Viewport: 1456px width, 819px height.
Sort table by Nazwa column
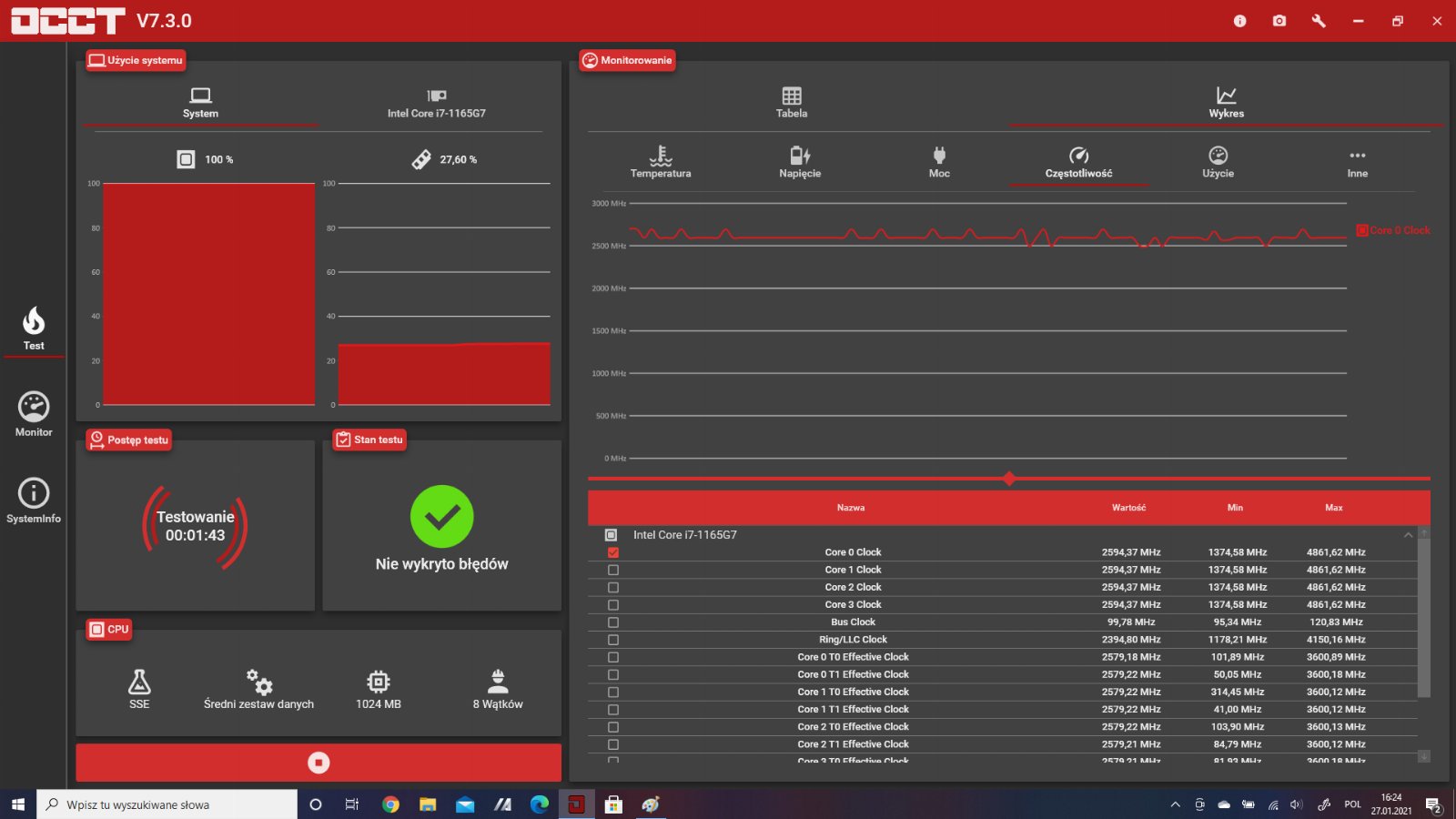(x=851, y=508)
